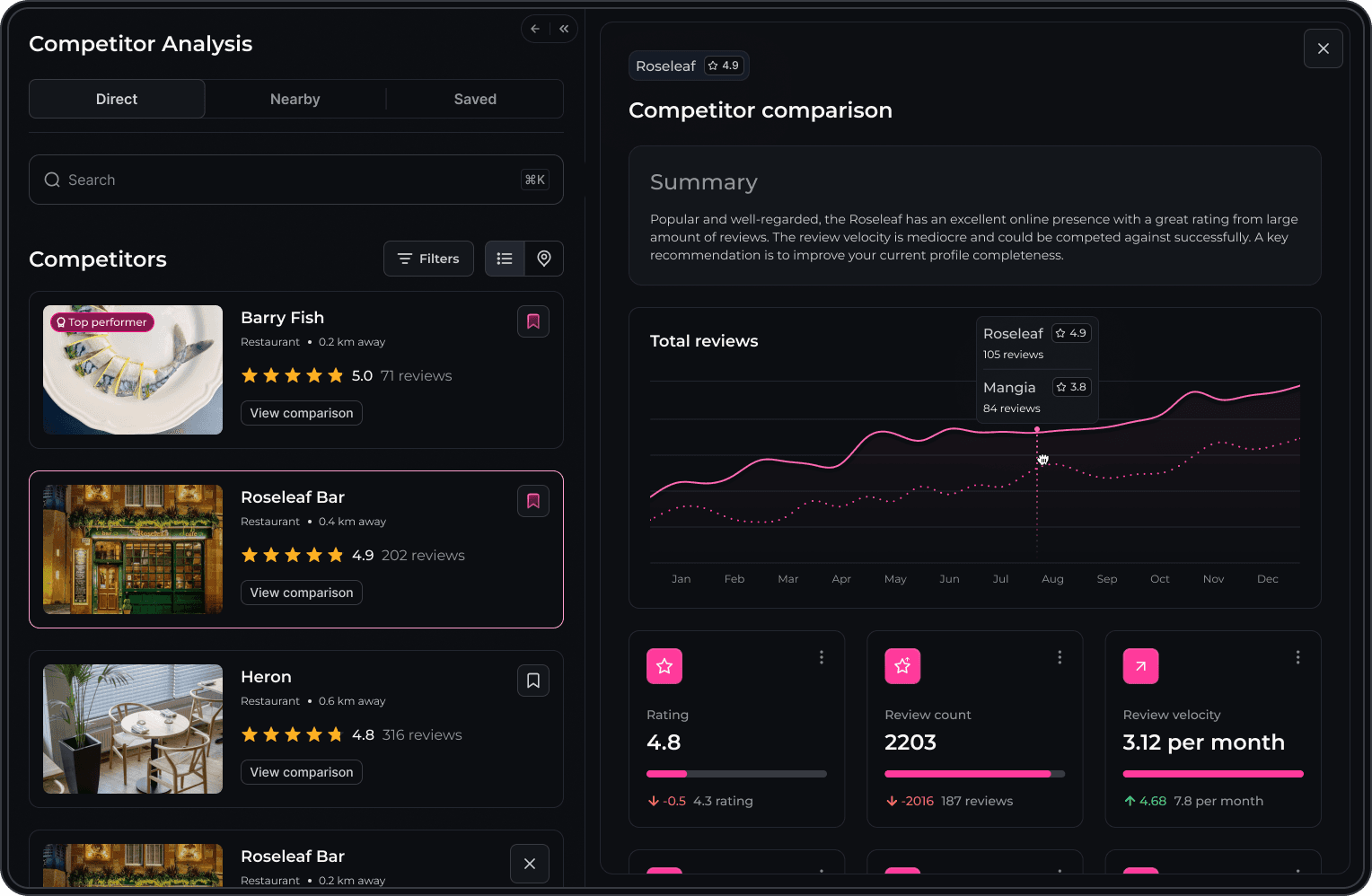Click the ⌘K shortcut badge

point(535,180)
